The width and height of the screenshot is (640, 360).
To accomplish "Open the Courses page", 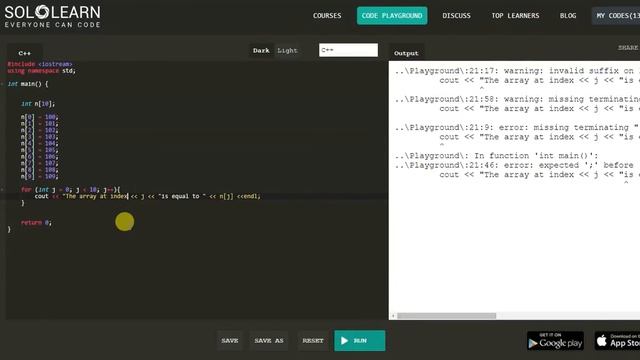I will pyautogui.click(x=327, y=16).
